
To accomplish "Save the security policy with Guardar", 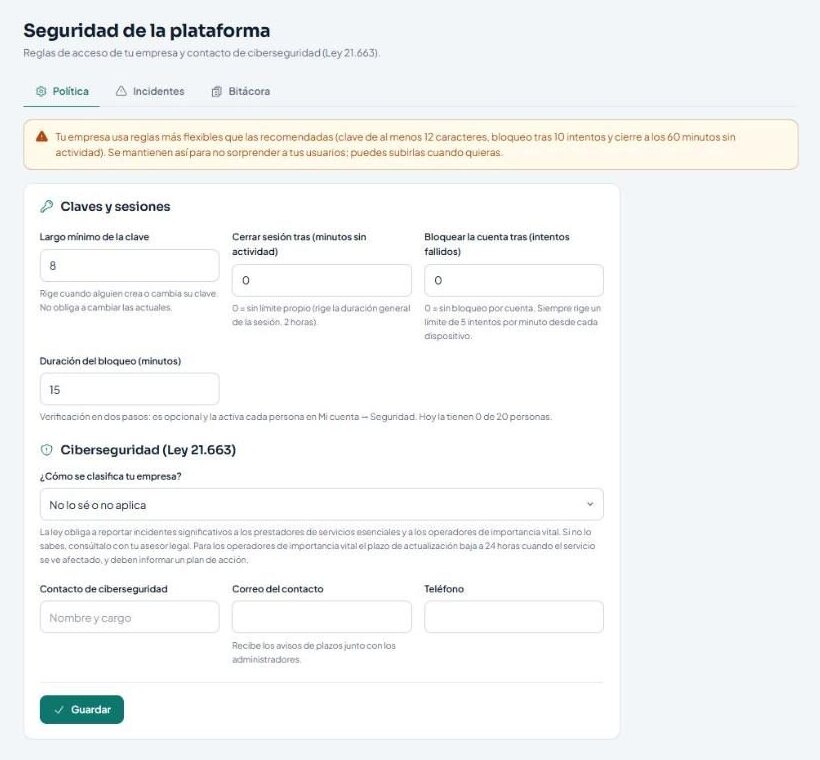I will click(x=82, y=710).
